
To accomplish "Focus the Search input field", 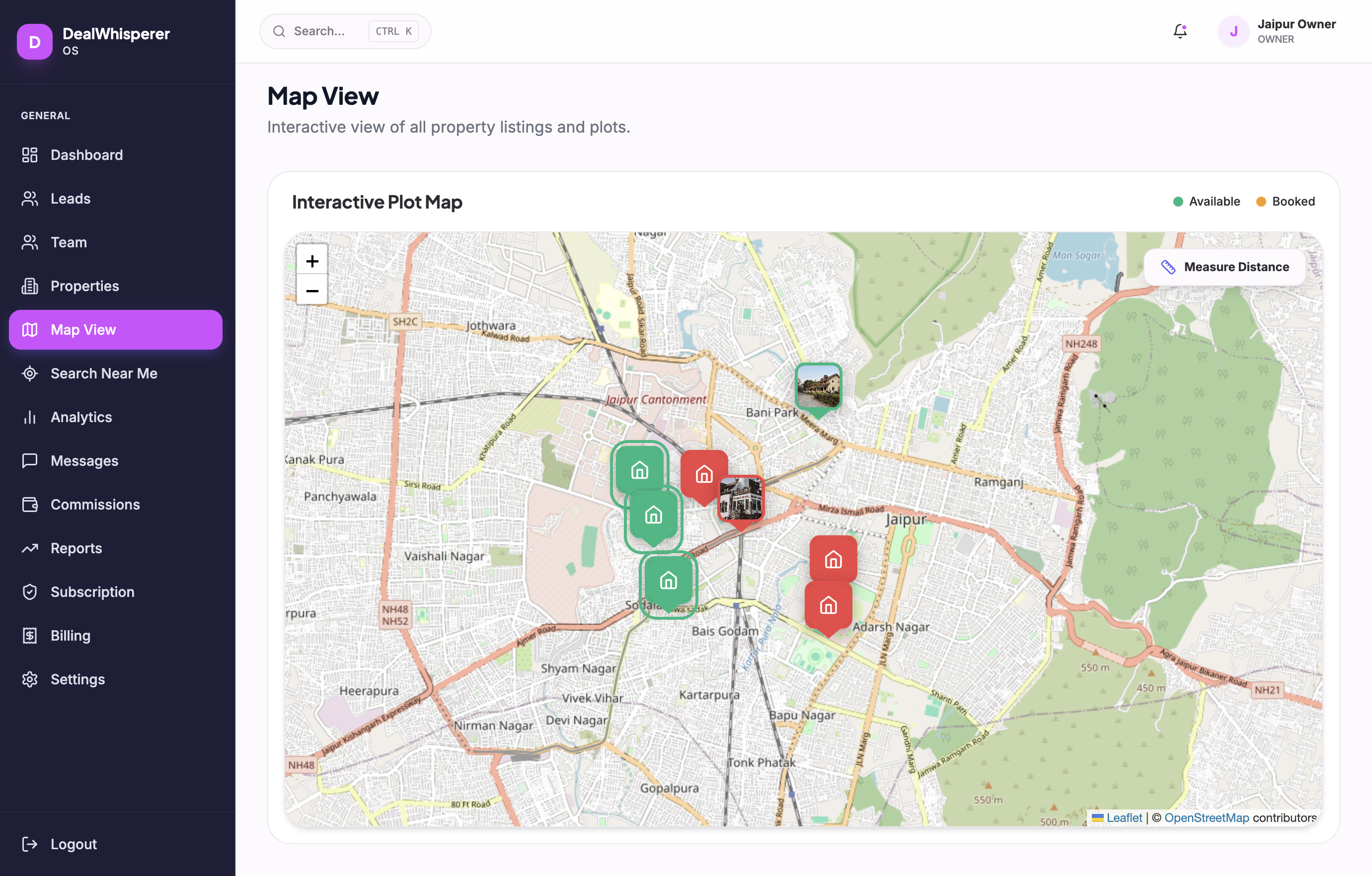I will click(345, 31).
